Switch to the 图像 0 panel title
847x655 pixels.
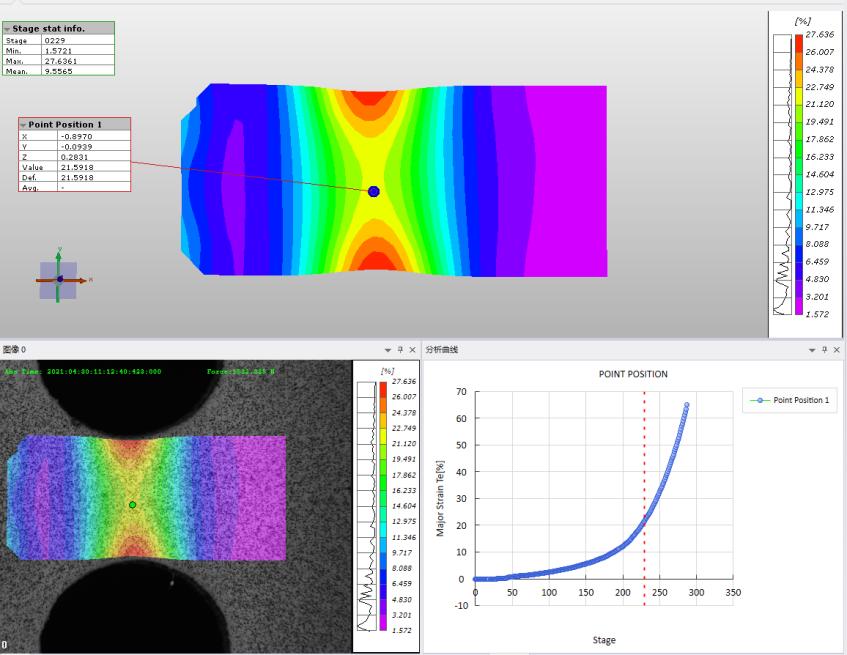(15, 350)
